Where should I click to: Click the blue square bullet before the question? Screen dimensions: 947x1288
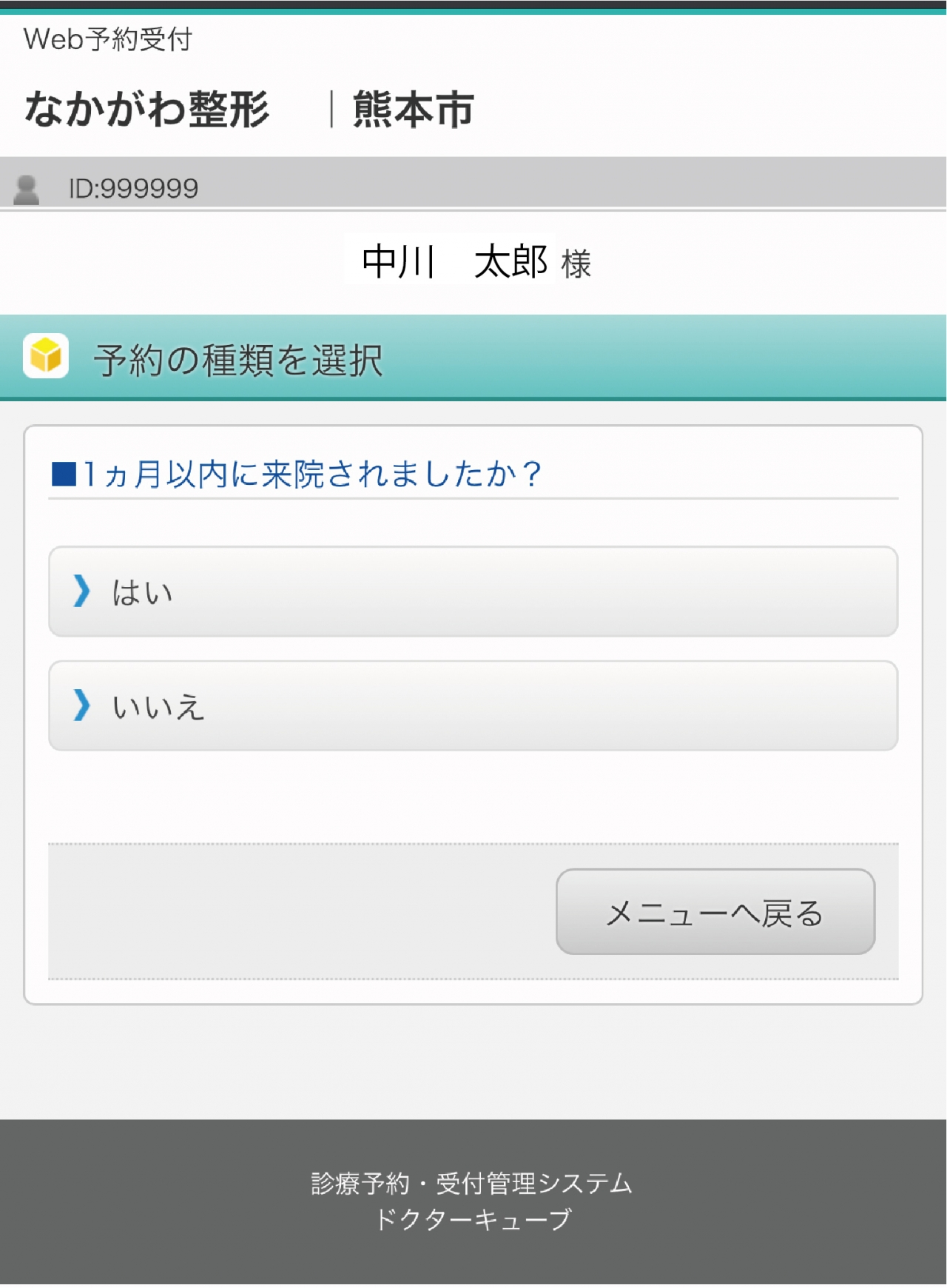[64, 474]
